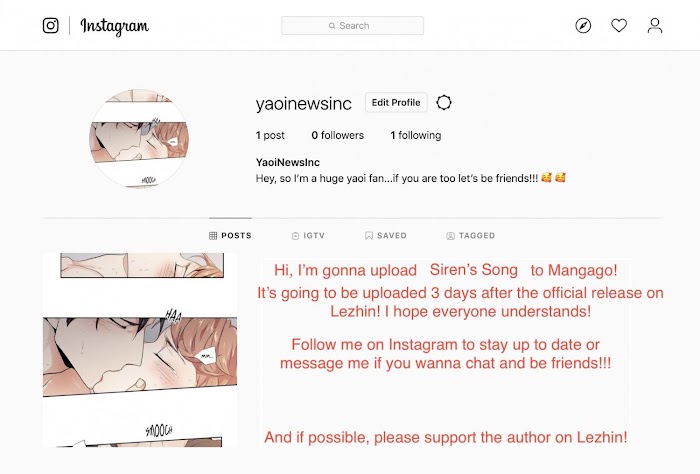The width and height of the screenshot is (700, 474).
Task: Select the POSTS tab
Action: [x=230, y=236]
